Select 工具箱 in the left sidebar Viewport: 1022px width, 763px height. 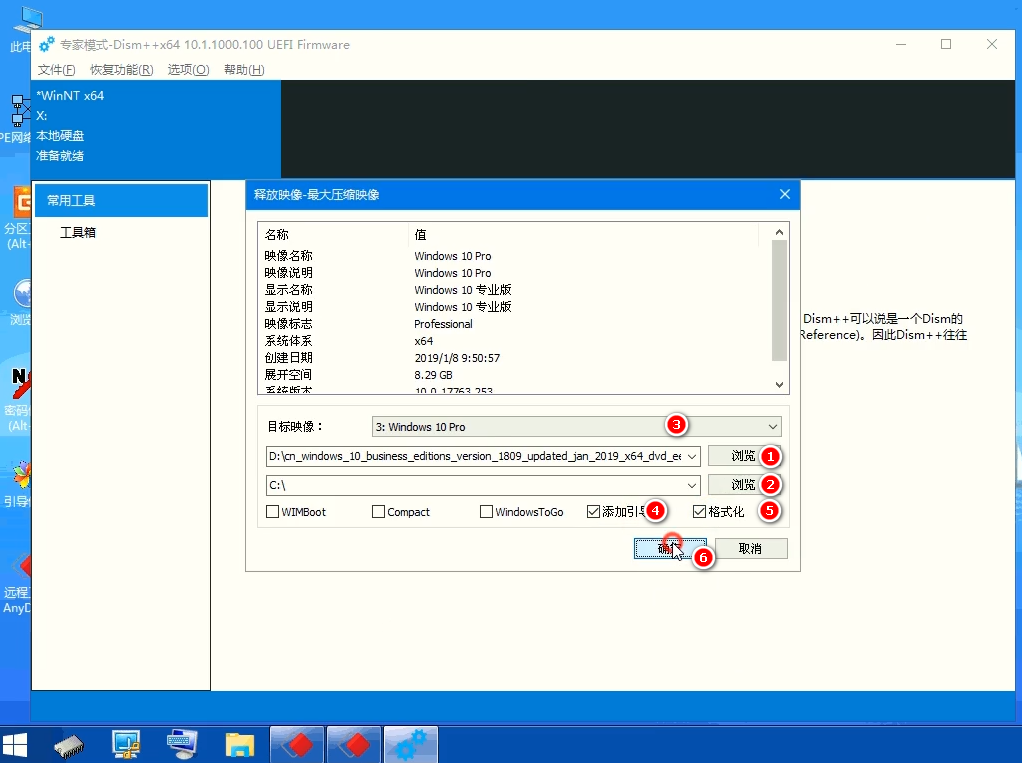[x=78, y=232]
